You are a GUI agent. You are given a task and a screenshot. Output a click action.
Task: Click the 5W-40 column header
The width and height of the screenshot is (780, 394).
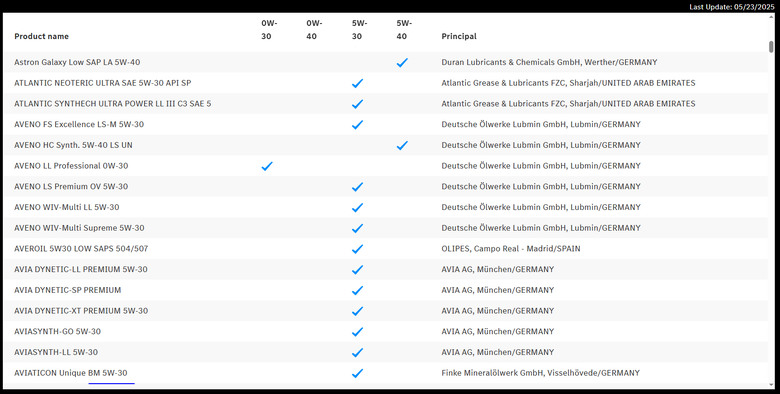click(404, 29)
